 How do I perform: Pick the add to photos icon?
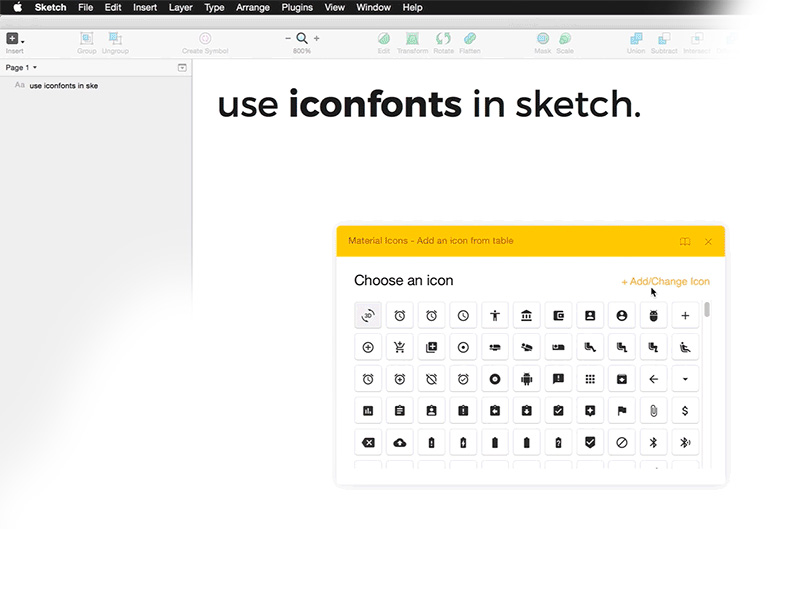[x=431, y=347]
